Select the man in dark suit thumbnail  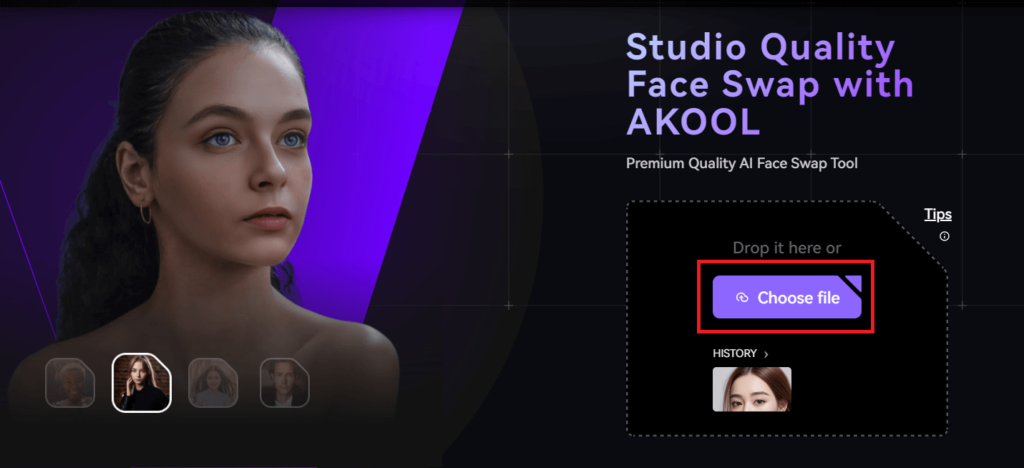coord(285,383)
